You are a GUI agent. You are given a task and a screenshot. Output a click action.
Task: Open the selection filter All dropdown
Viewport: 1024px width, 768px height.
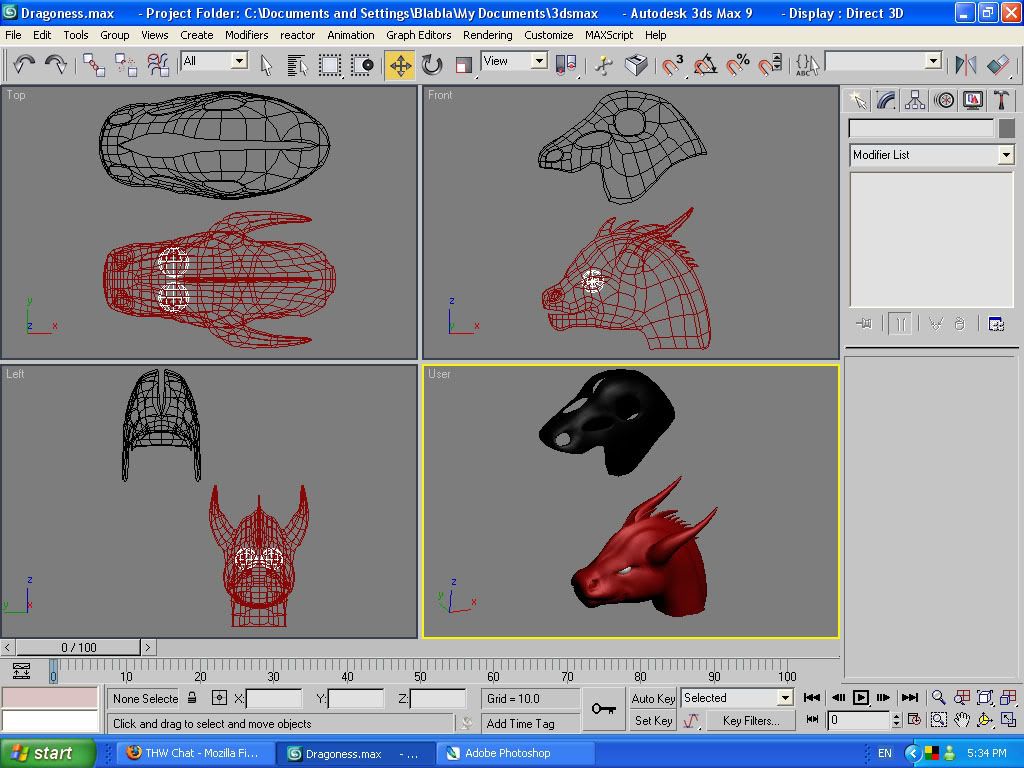239,61
